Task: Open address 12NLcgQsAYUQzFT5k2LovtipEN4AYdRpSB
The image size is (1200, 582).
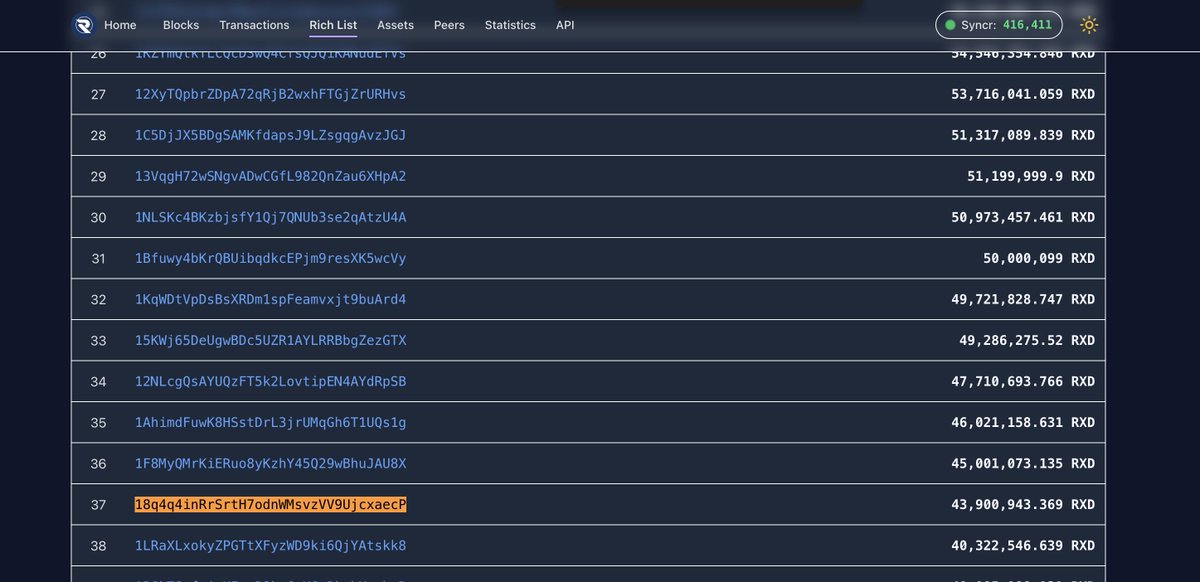Action: tap(270, 381)
